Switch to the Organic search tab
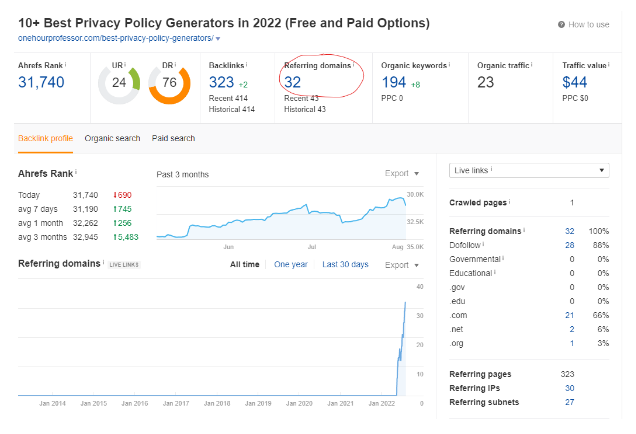The height and width of the screenshot is (434, 636). coord(112,138)
